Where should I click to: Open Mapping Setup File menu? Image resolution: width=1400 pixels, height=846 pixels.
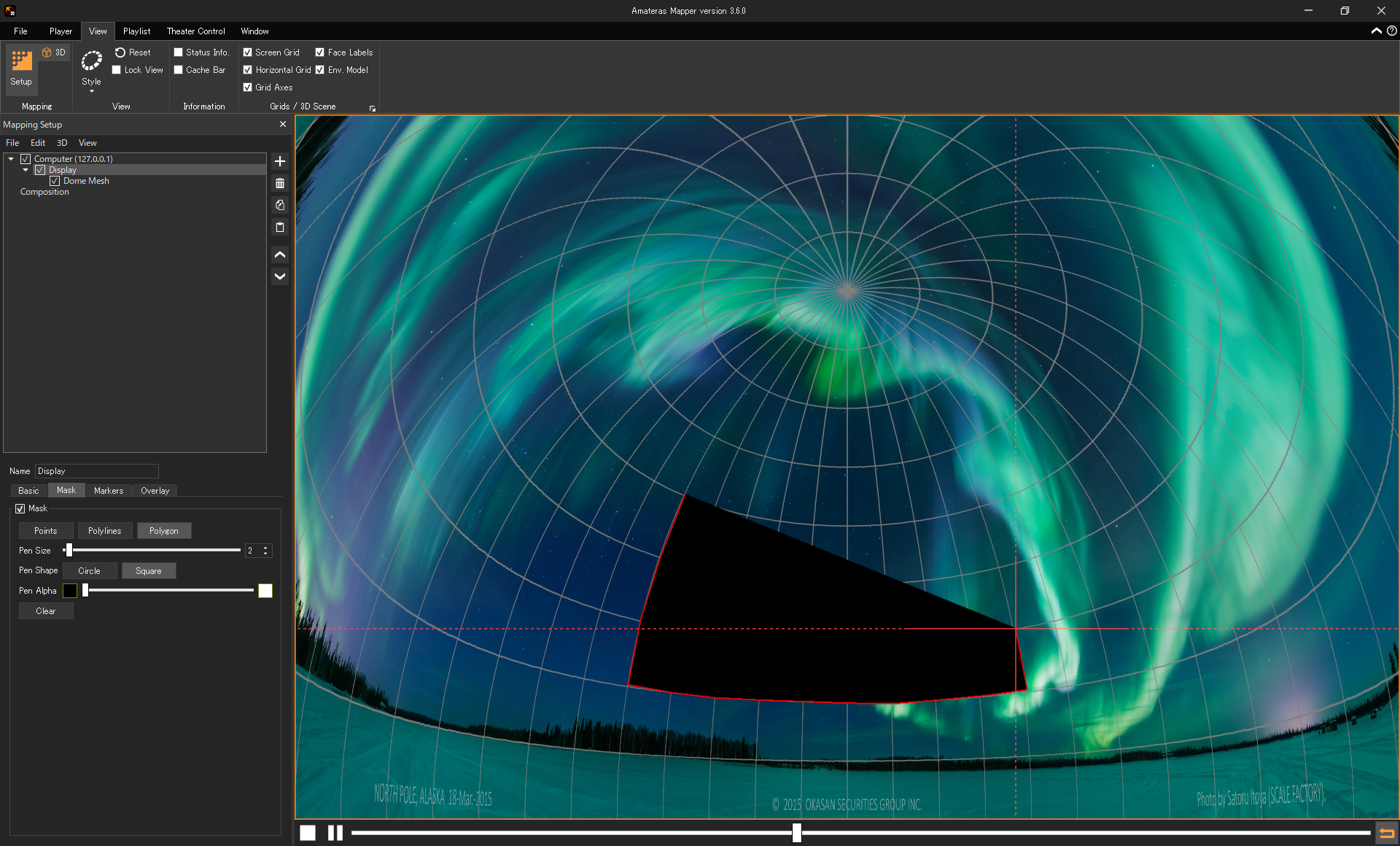(12, 143)
